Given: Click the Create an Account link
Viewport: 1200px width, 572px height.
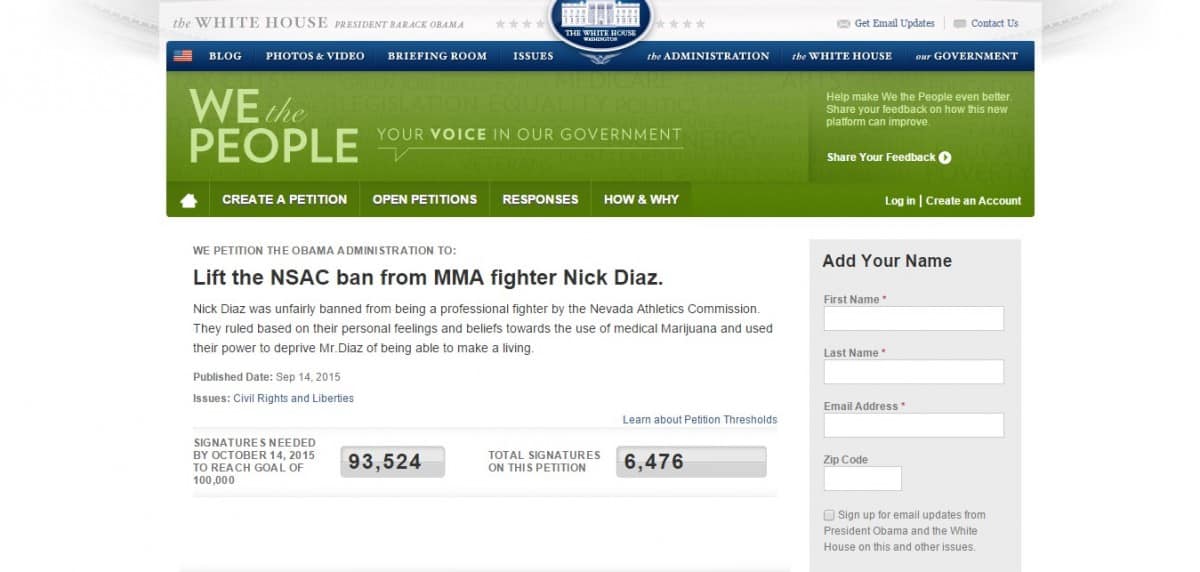Looking at the screenshot, I should coord(973,201).
